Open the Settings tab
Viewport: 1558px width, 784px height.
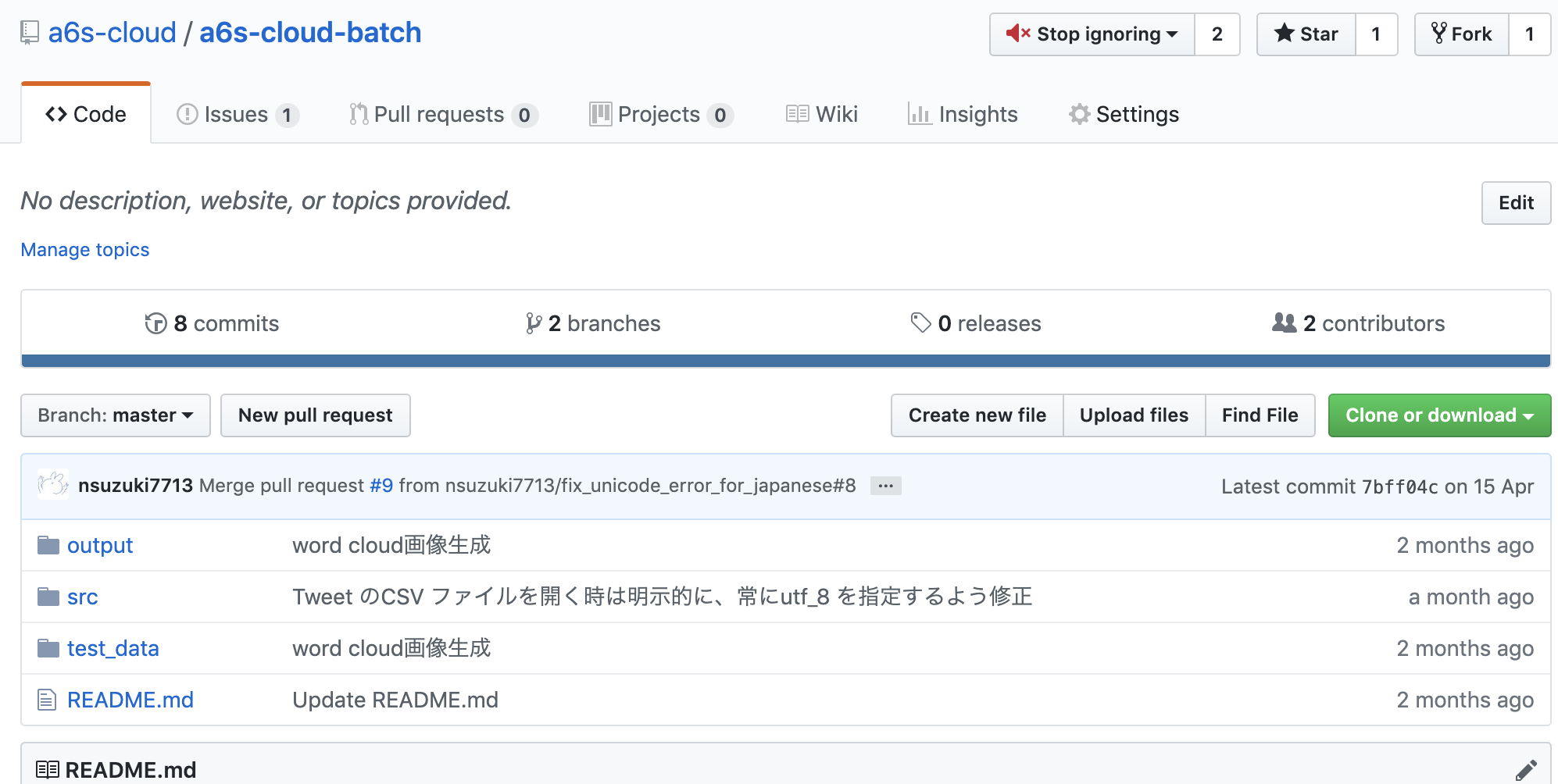(x=1124, y=115)
